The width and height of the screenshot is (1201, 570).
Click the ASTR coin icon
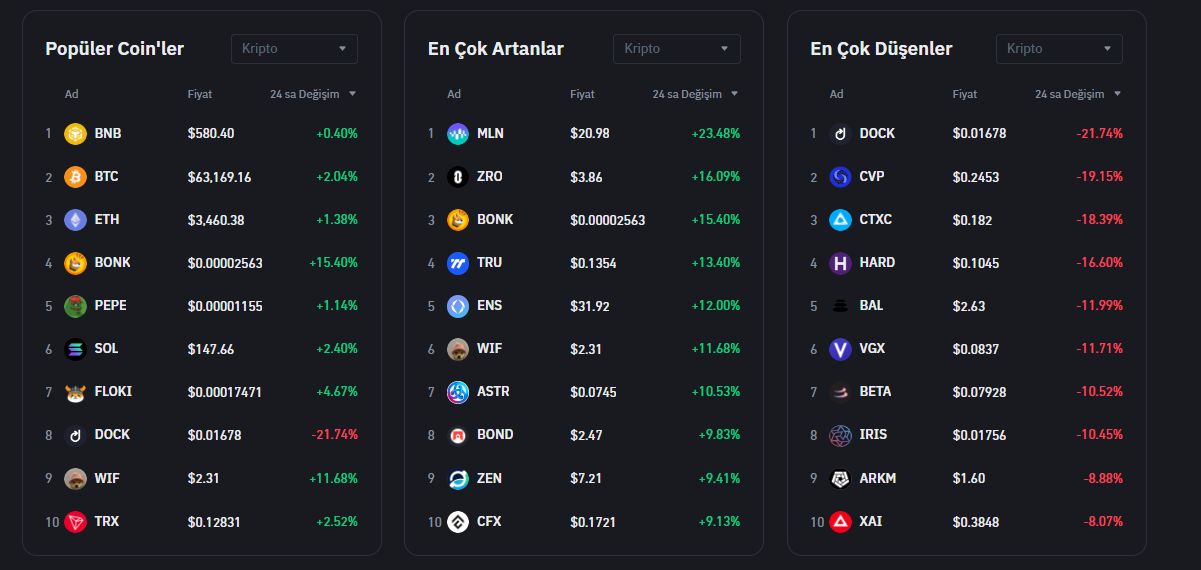click(458, 392)
